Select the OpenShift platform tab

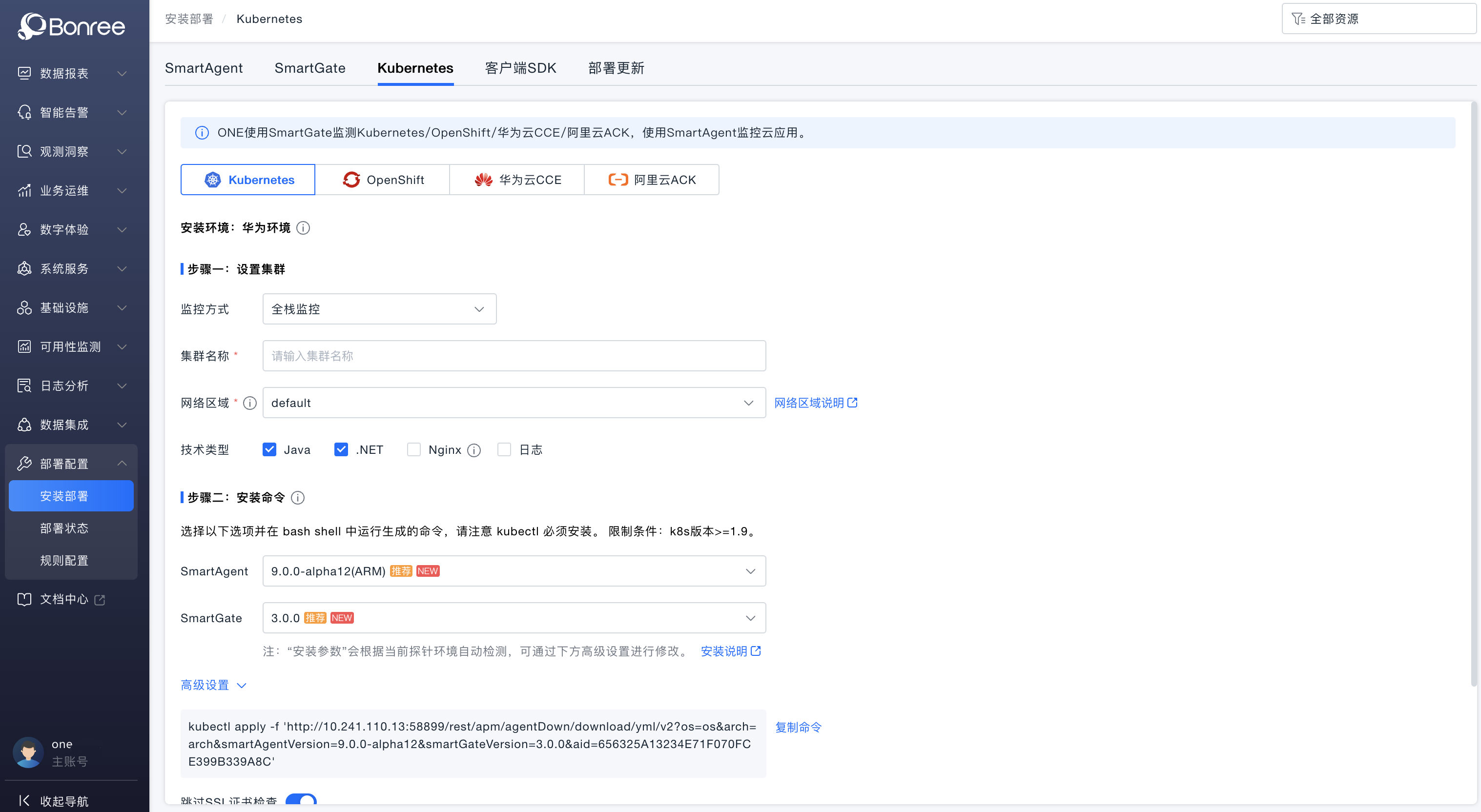click(382, 180)
